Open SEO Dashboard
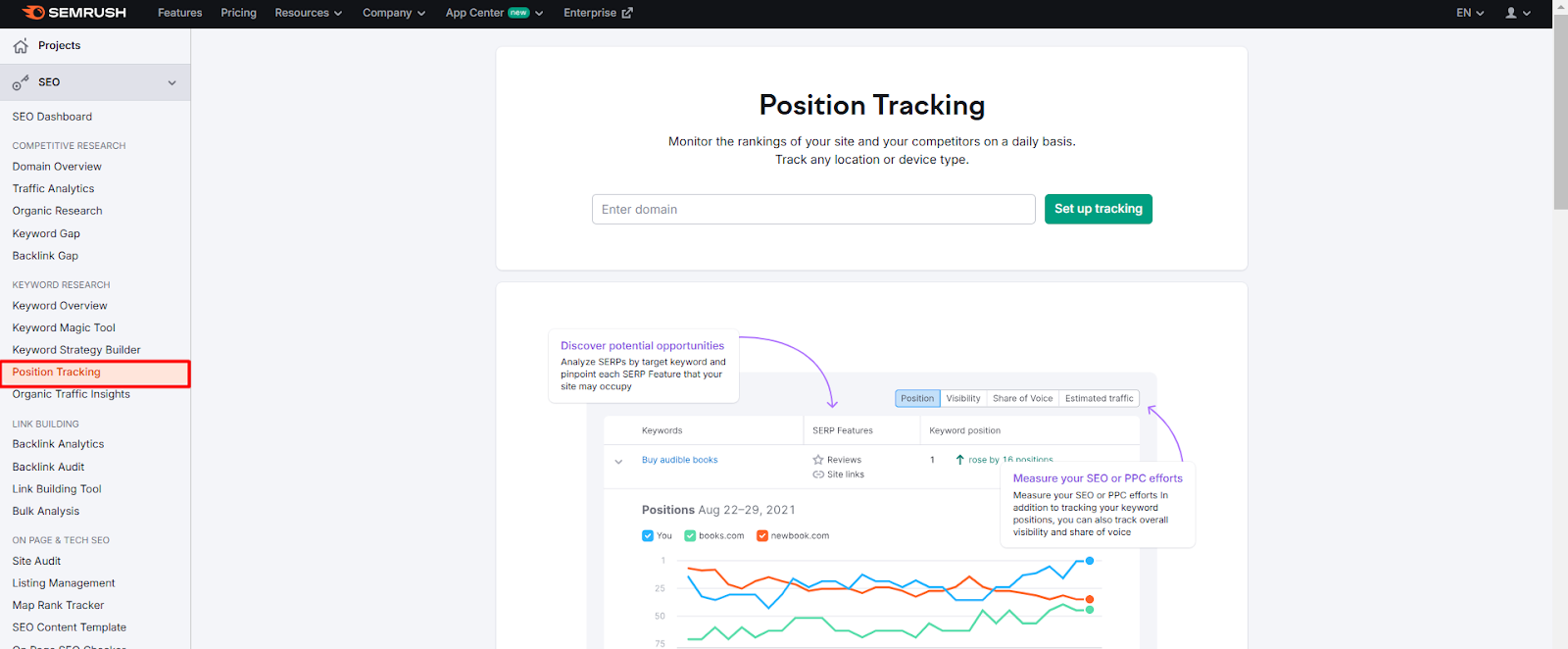The image size is (1568, 649). (52, 117)
